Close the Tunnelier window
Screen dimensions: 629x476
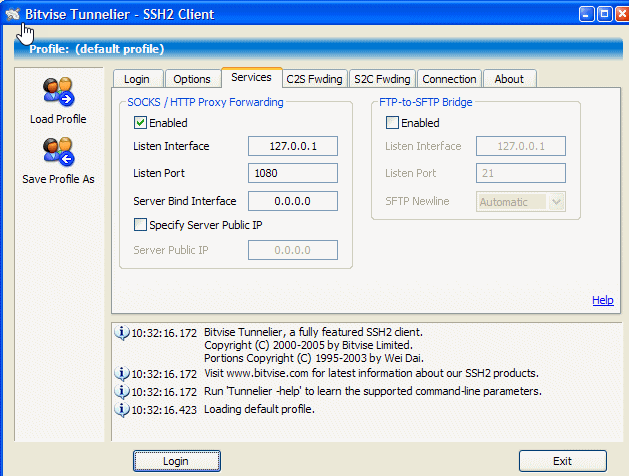click(622, 14)
